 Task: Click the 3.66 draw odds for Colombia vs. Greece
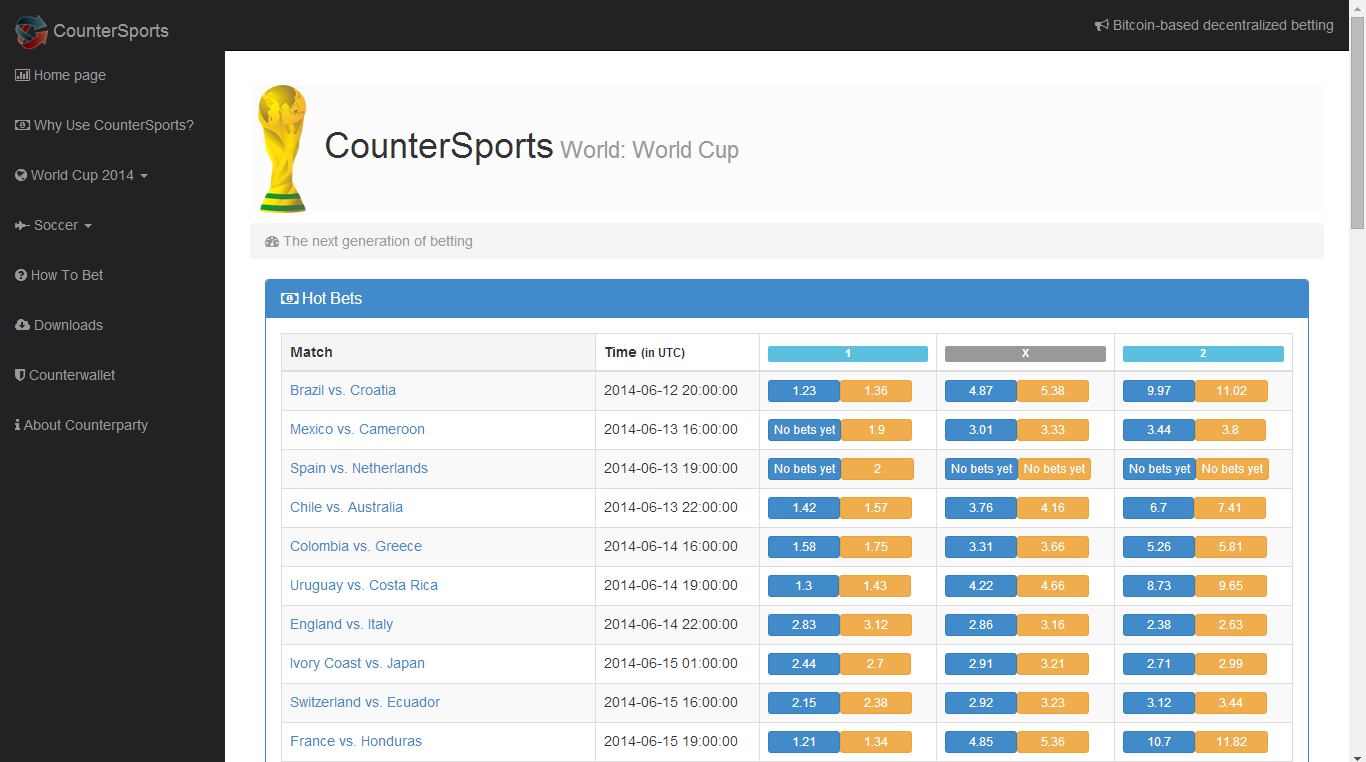[1053, 547]
